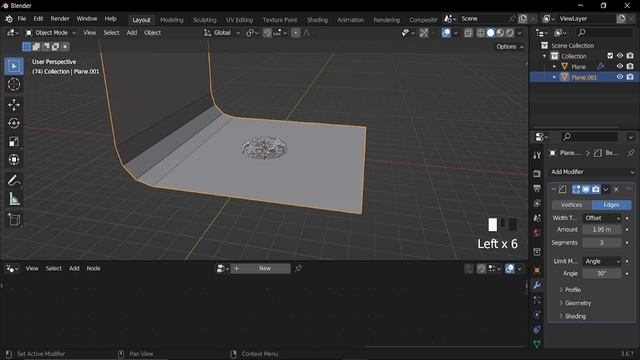
Task: Enable snapping magnet toggle
Action: point(267,33)
